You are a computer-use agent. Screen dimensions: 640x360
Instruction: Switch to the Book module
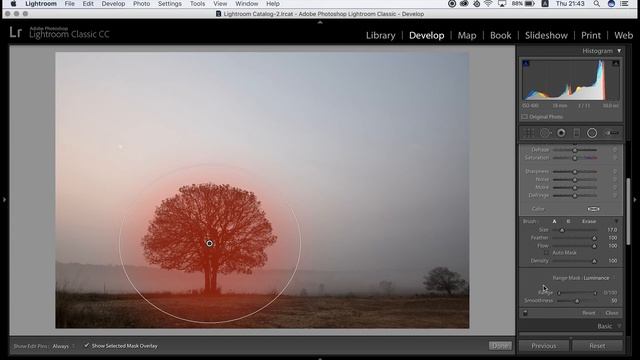(500, 36)
